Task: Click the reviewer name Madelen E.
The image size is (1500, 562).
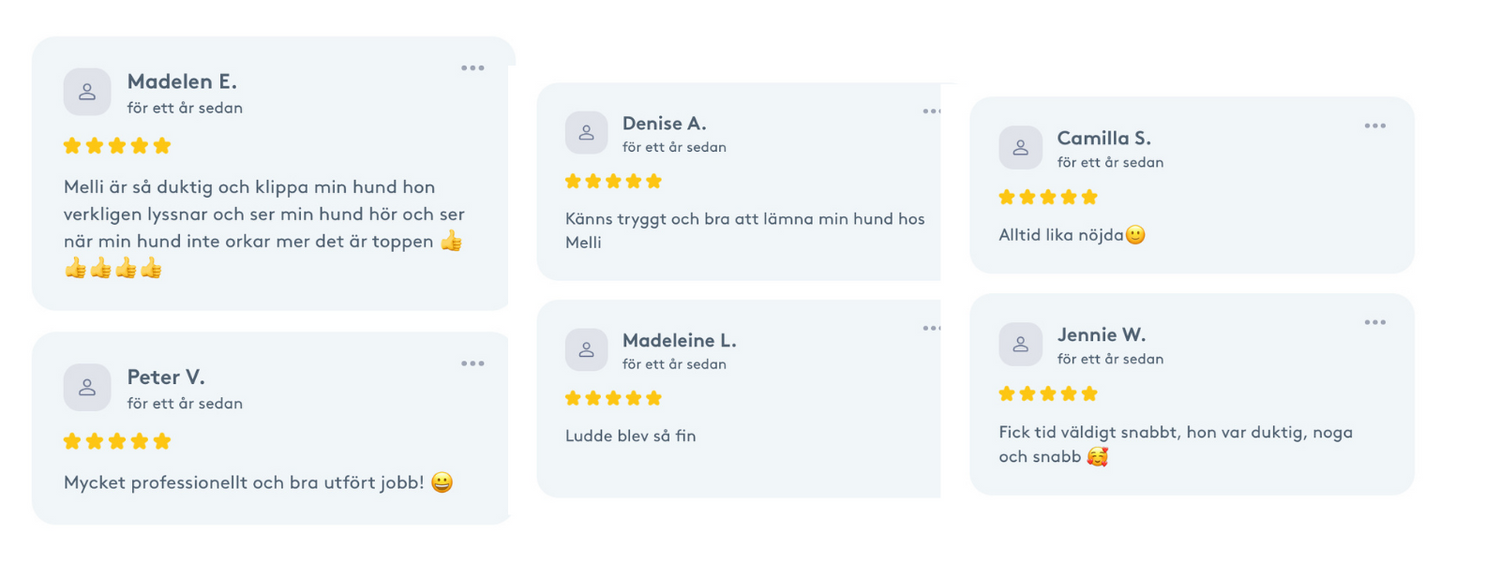Action: coord(182,82)
